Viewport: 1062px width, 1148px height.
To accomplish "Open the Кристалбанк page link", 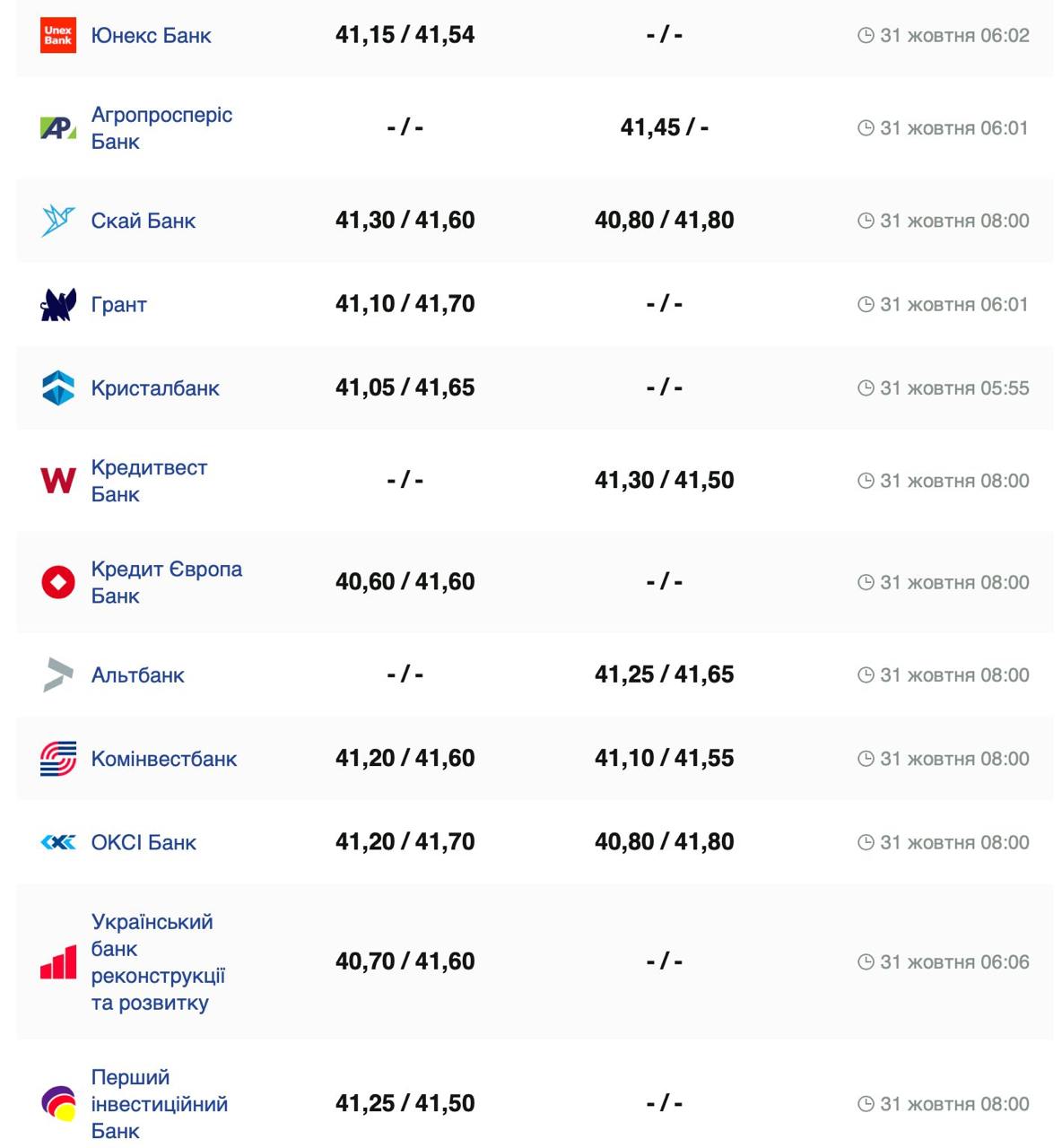I will [155, 388].
